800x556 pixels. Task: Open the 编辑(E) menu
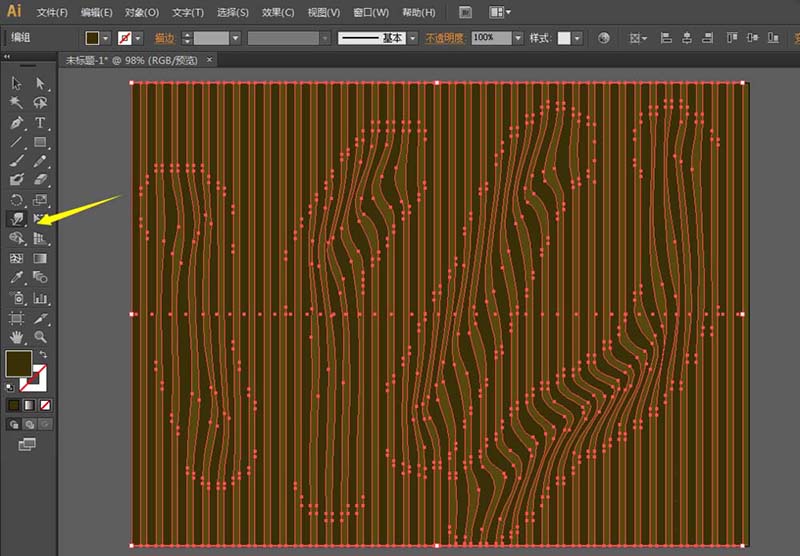96,12
